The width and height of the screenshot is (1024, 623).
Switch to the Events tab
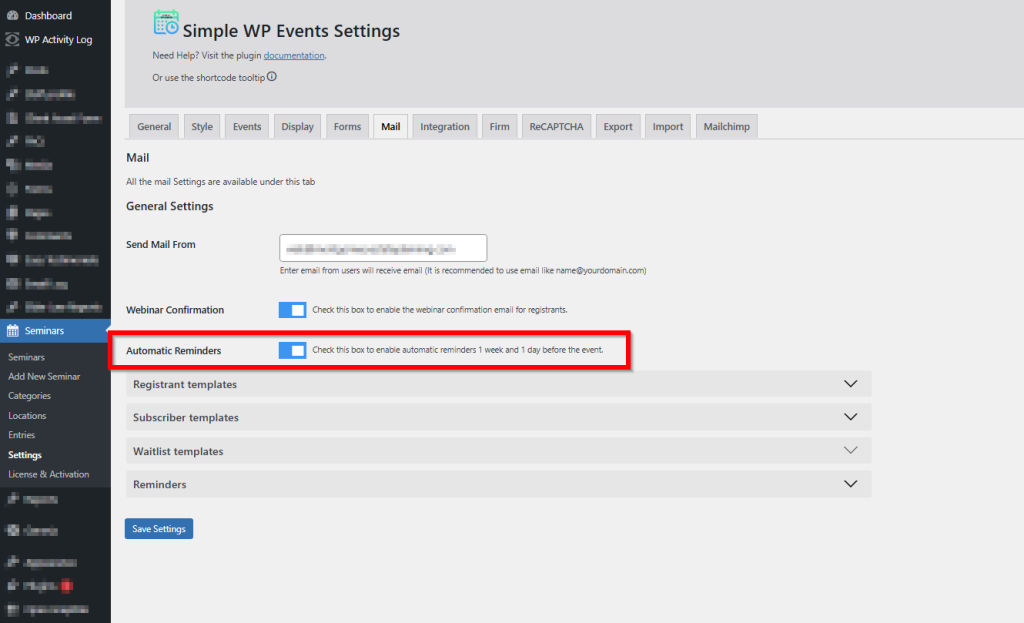tap(247, 127)
